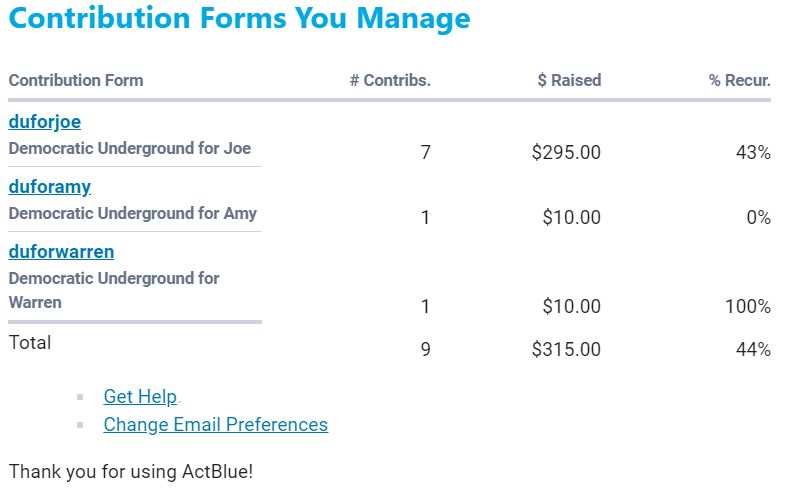Open the duforwarren contribution form link
785x499 pixels.
61,251
